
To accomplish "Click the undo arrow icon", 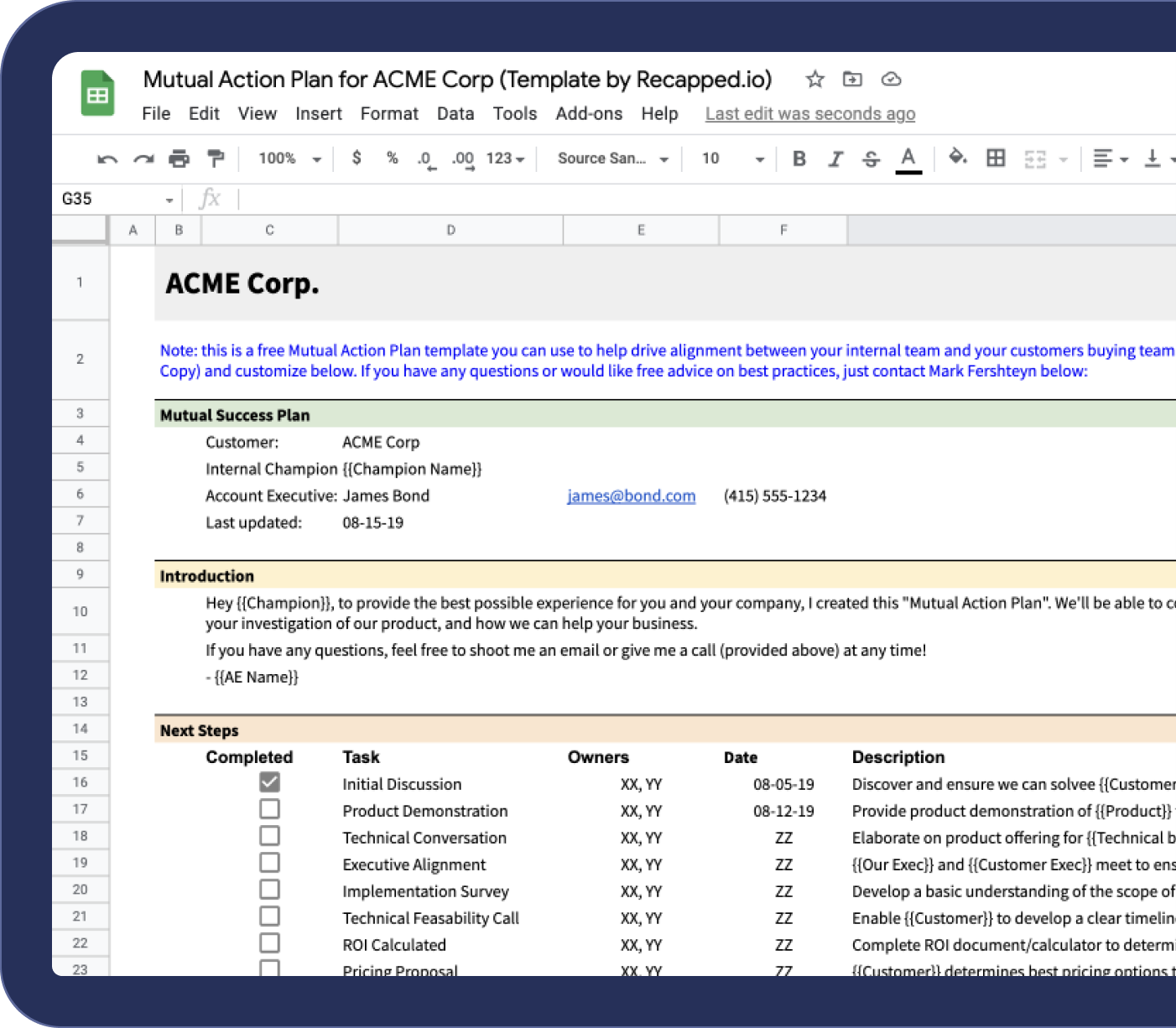I will 107,158.
